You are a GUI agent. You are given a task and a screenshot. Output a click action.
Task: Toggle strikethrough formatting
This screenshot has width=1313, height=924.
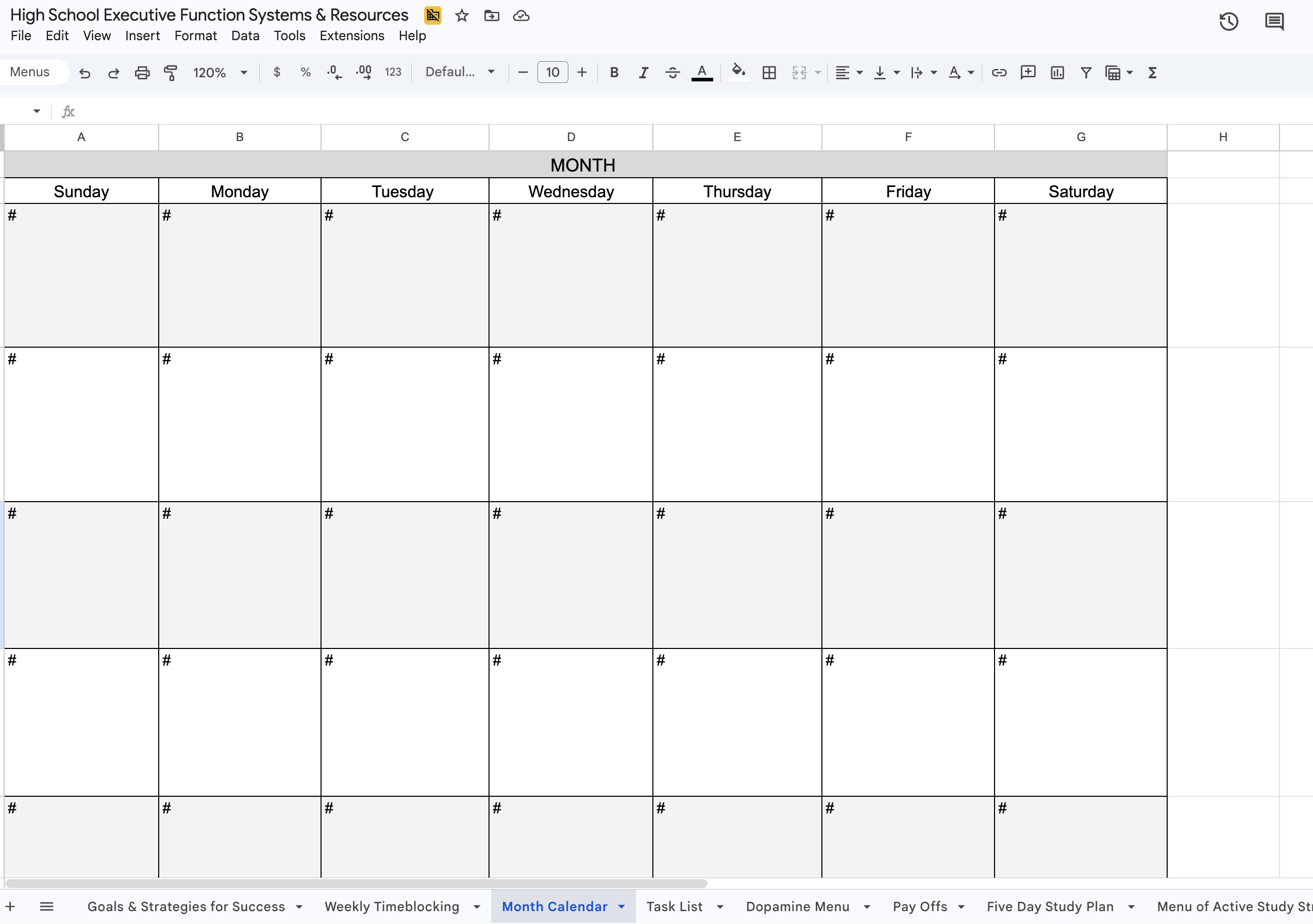coord(672,73)
